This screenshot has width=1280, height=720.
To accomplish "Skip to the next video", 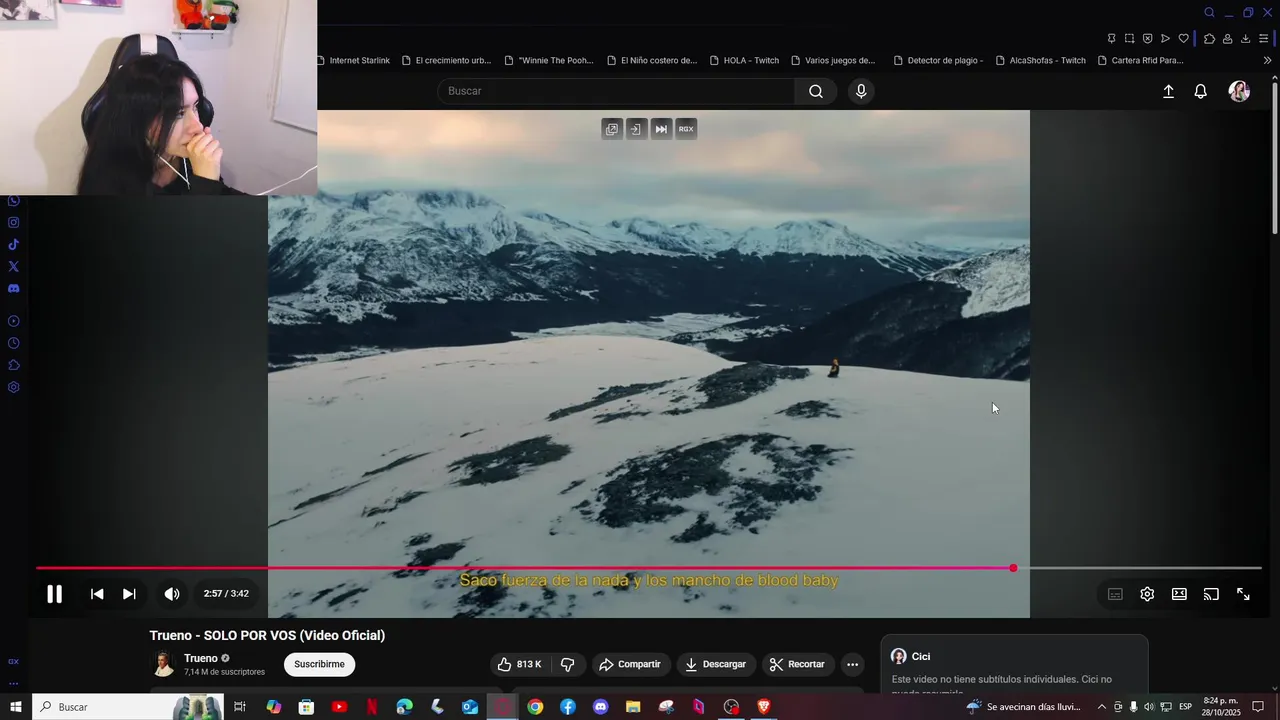I will [129, 594].
